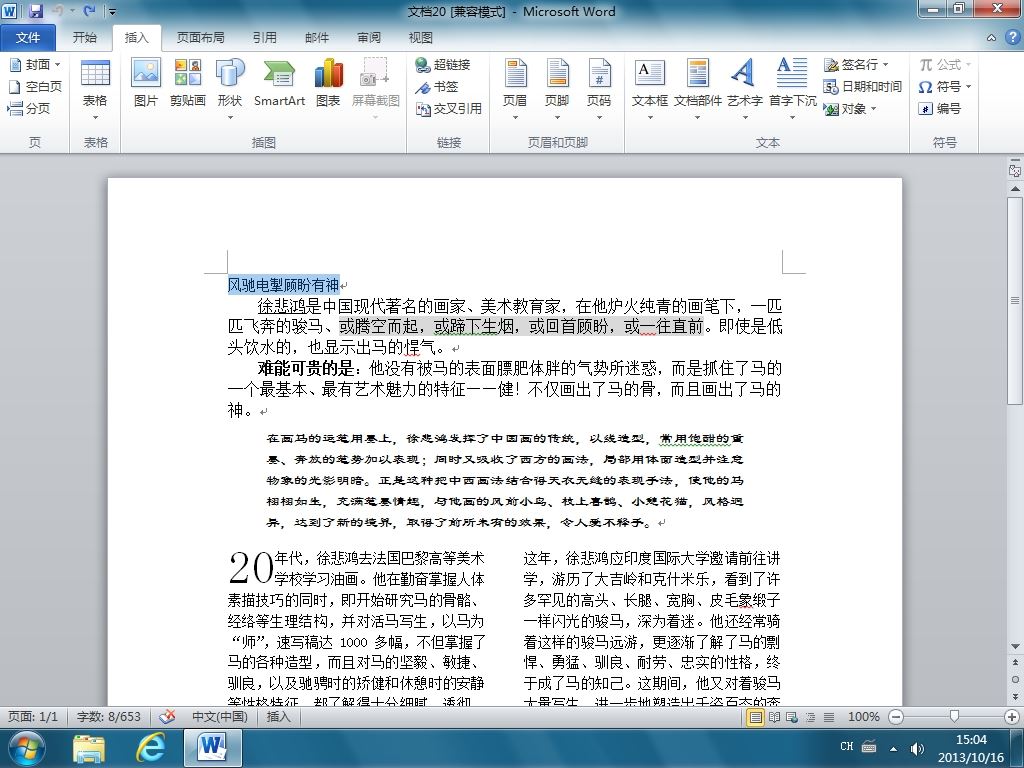
Task: Insert a signature line (签名行)
Action: (856, 64)
